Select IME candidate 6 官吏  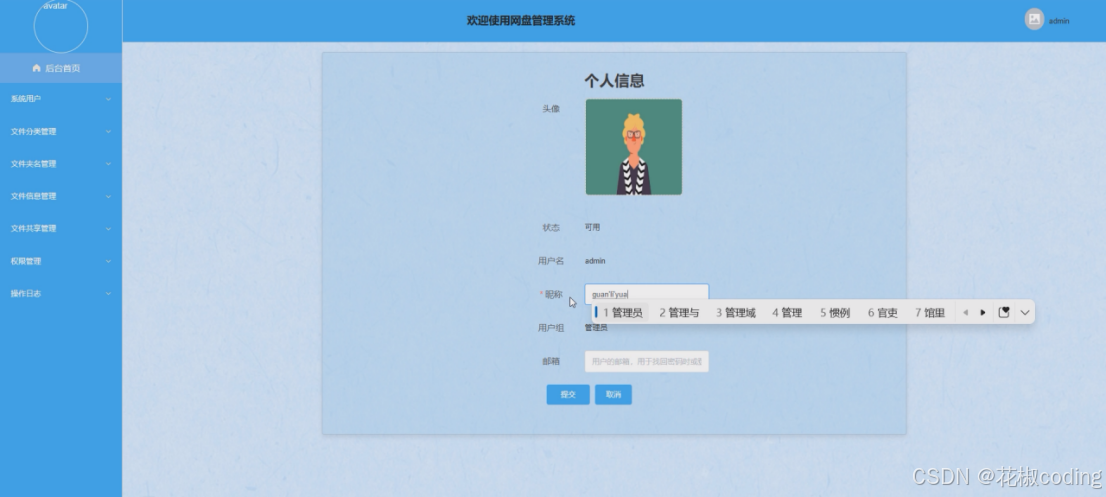(882, 312)
